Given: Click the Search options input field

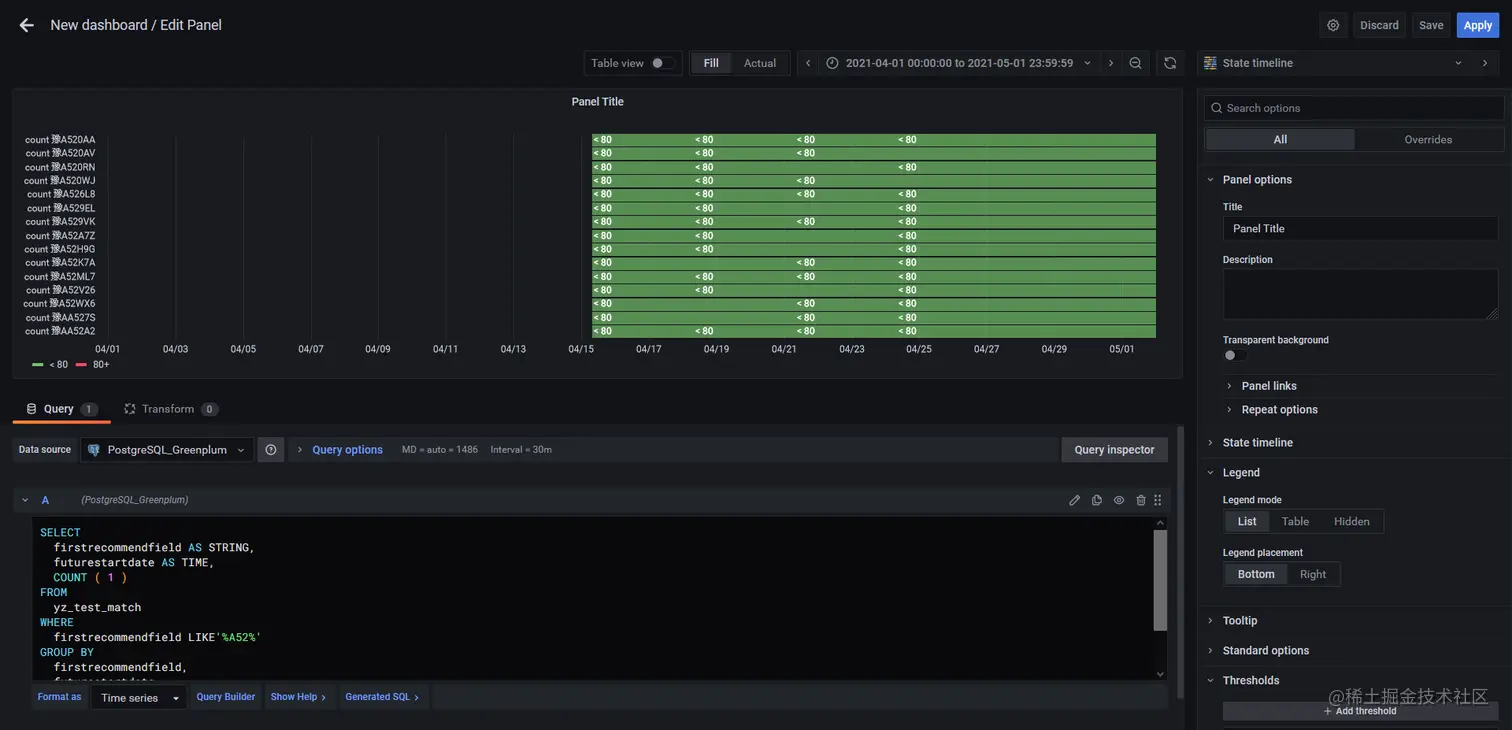Looking at the screenshot, I should coord(1354,108).
